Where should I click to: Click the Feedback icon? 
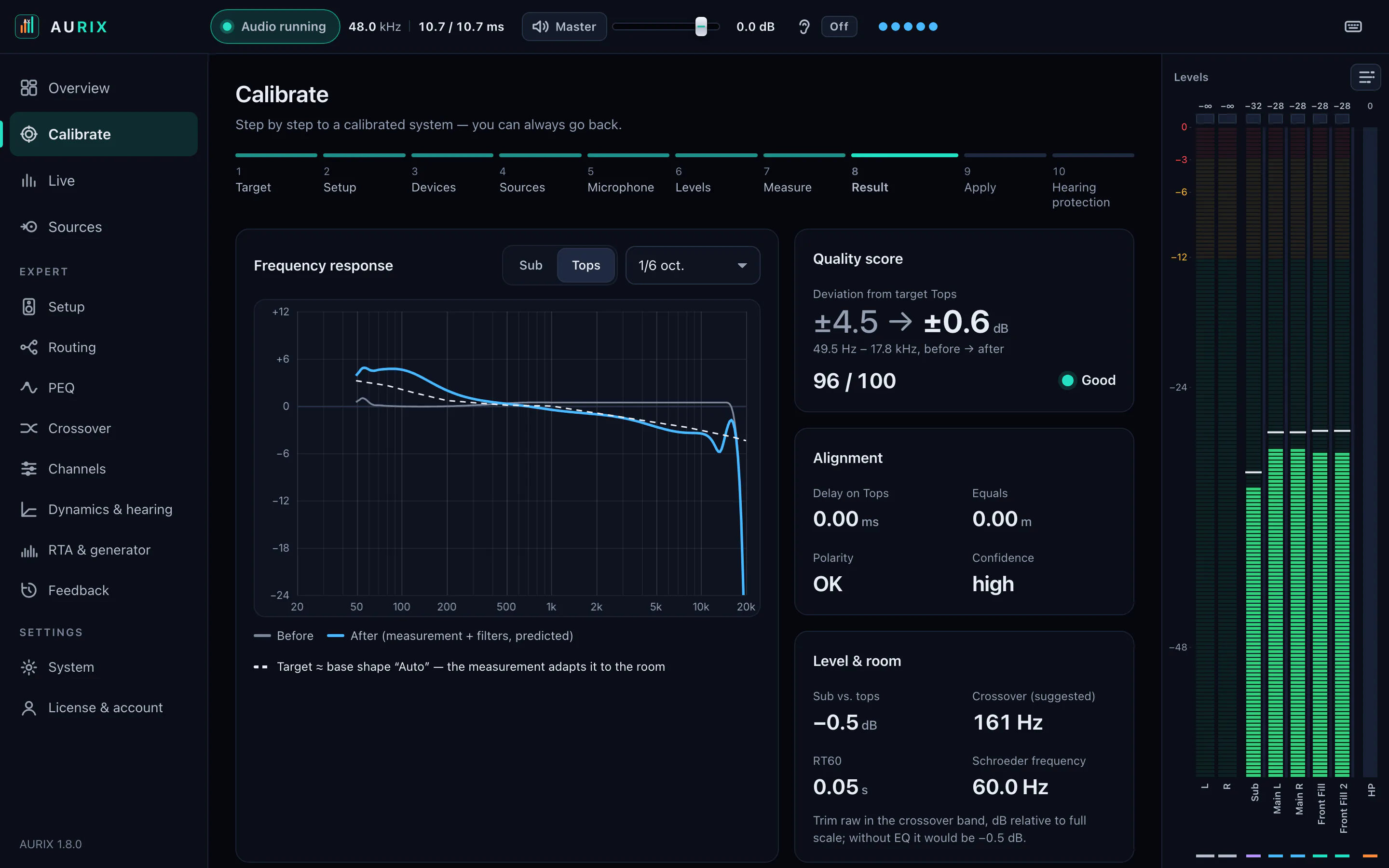[x=29, y=590]
